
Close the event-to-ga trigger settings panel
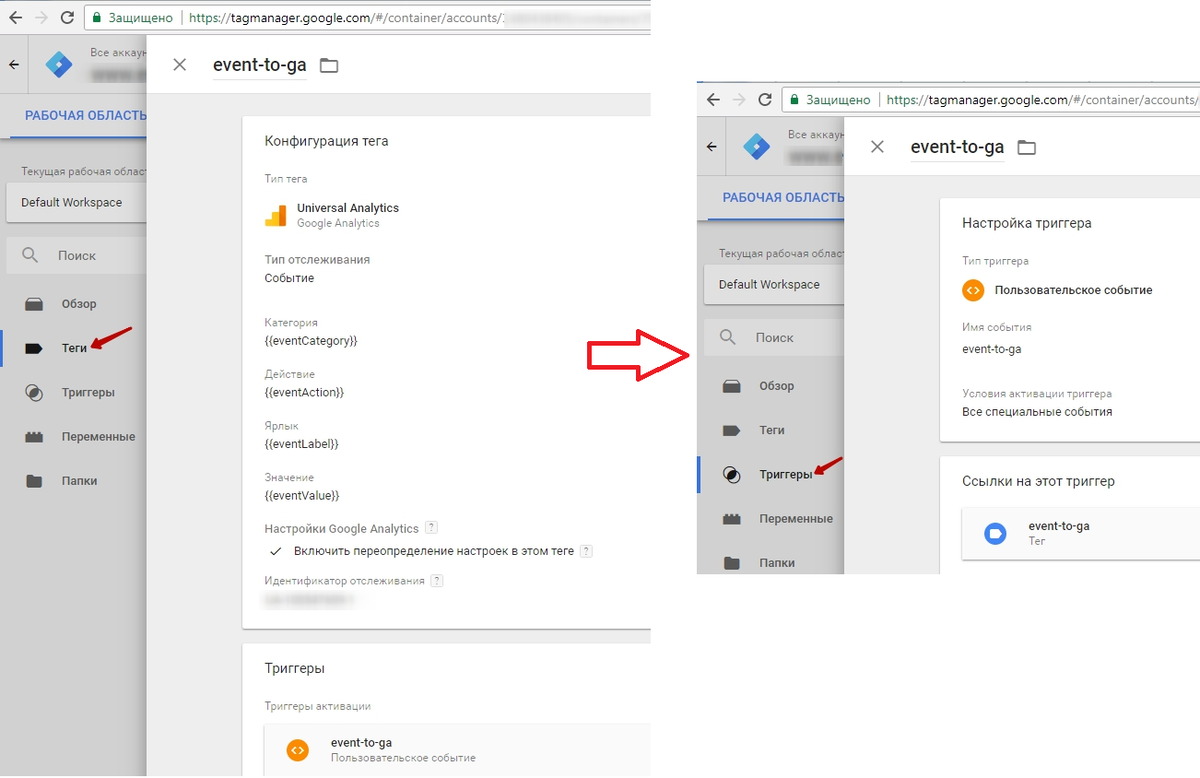pyautogui.click(x=877, y=147)
